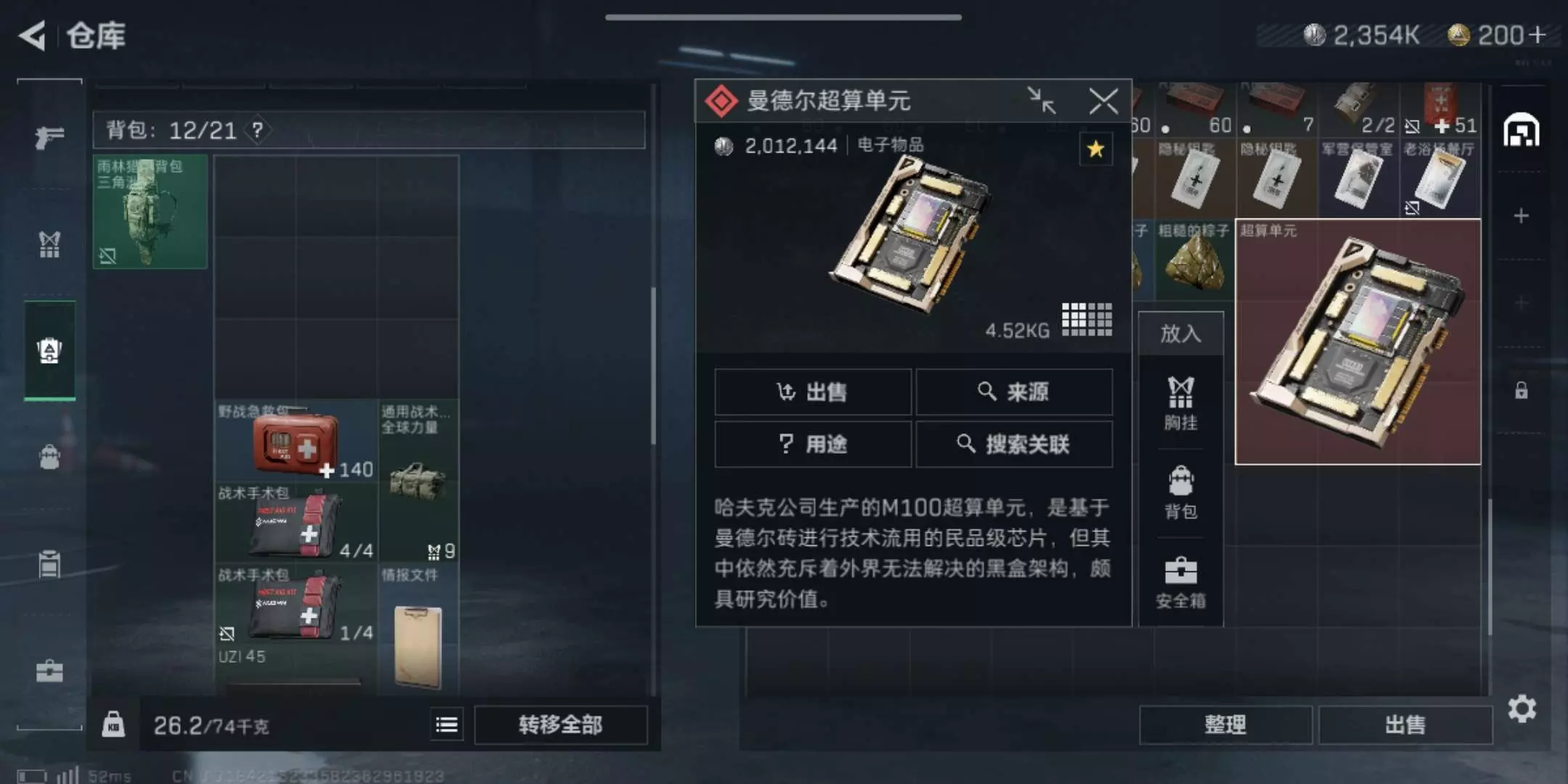
Task: Open settings gear icon
Action: click(1522, 709)
